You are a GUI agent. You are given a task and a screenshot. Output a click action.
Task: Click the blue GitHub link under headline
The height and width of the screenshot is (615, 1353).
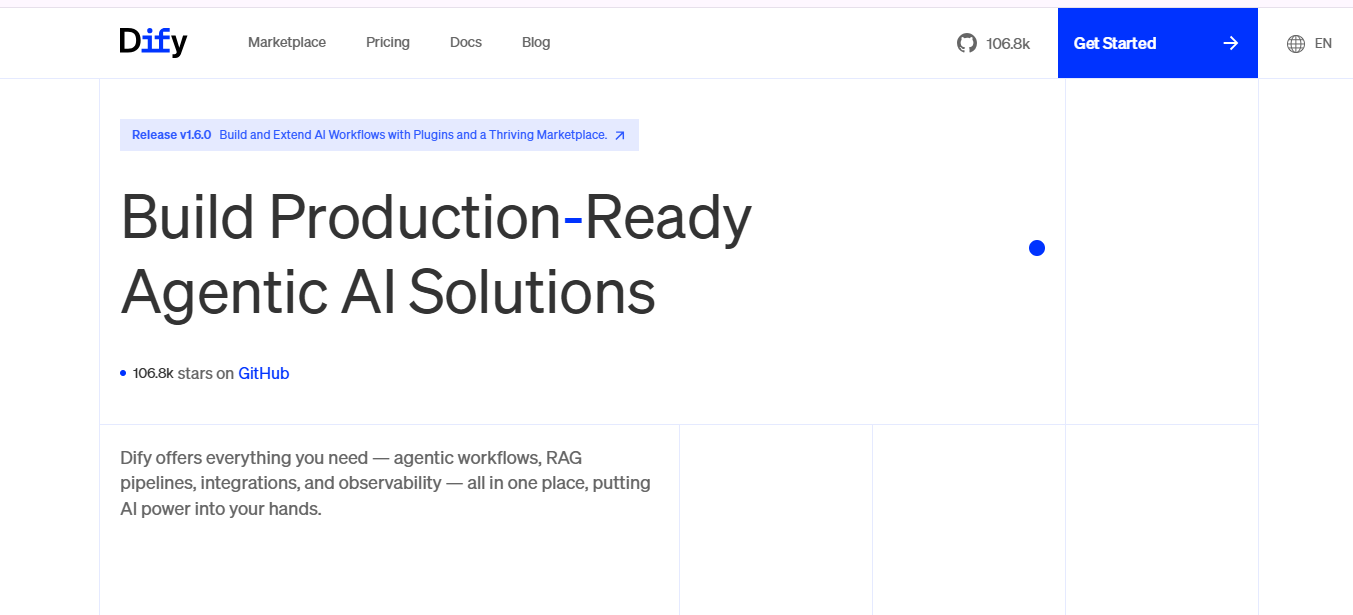click(x=264, y=373)
